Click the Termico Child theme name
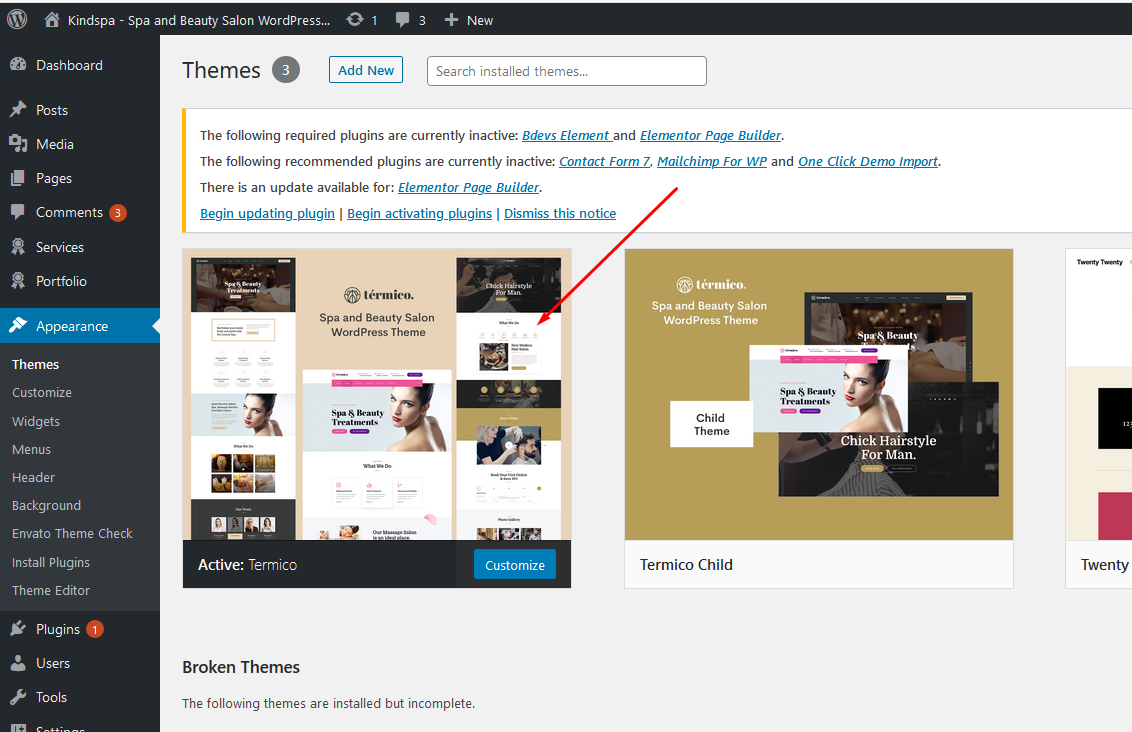The image size is (1132, 732). [687, 565]
